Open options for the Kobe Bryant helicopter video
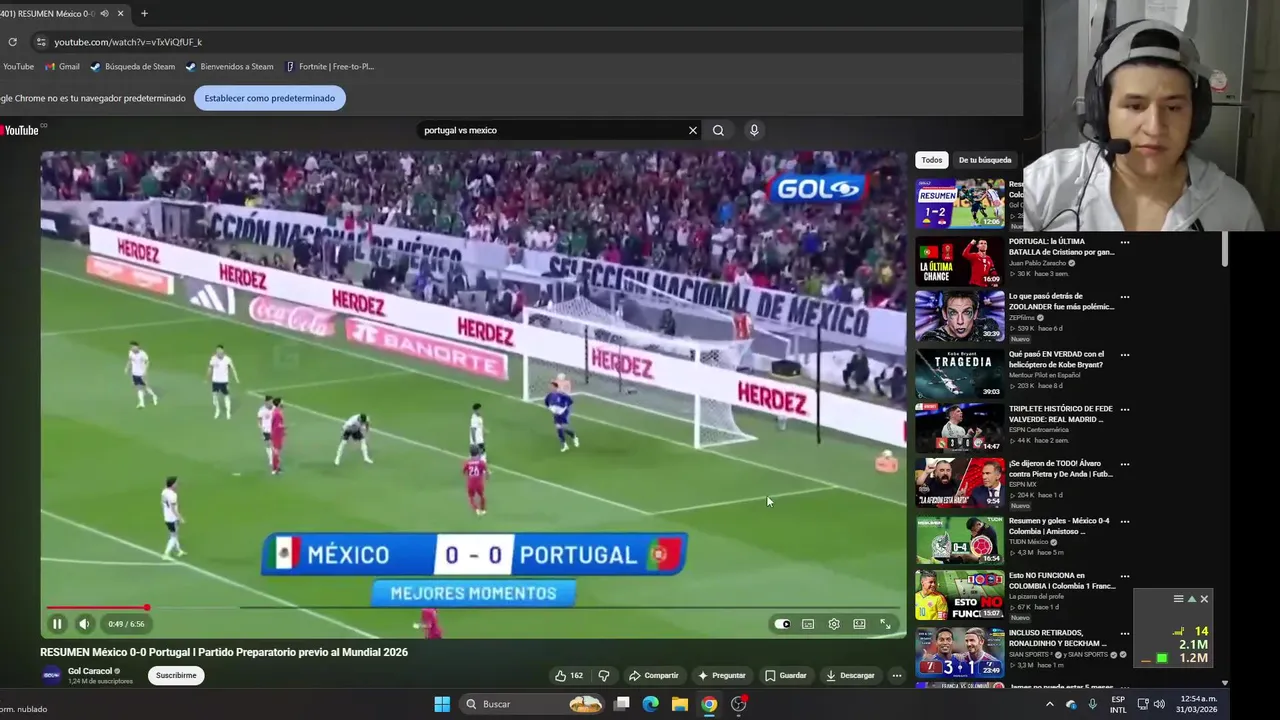Viewport: 1280px width, 720px height. (x=1125, y=354)
